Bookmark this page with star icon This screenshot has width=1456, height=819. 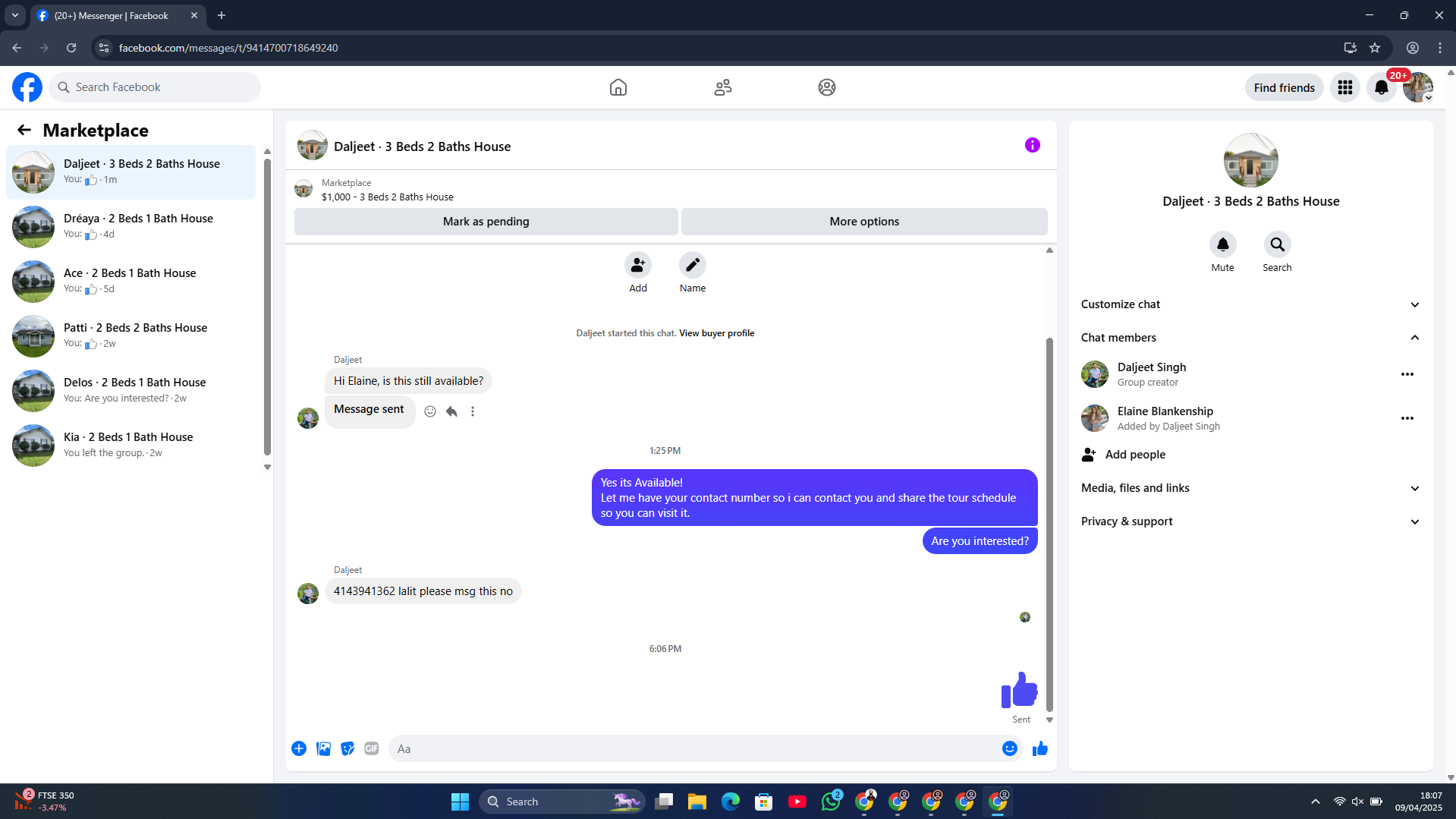click(1375, 48)
